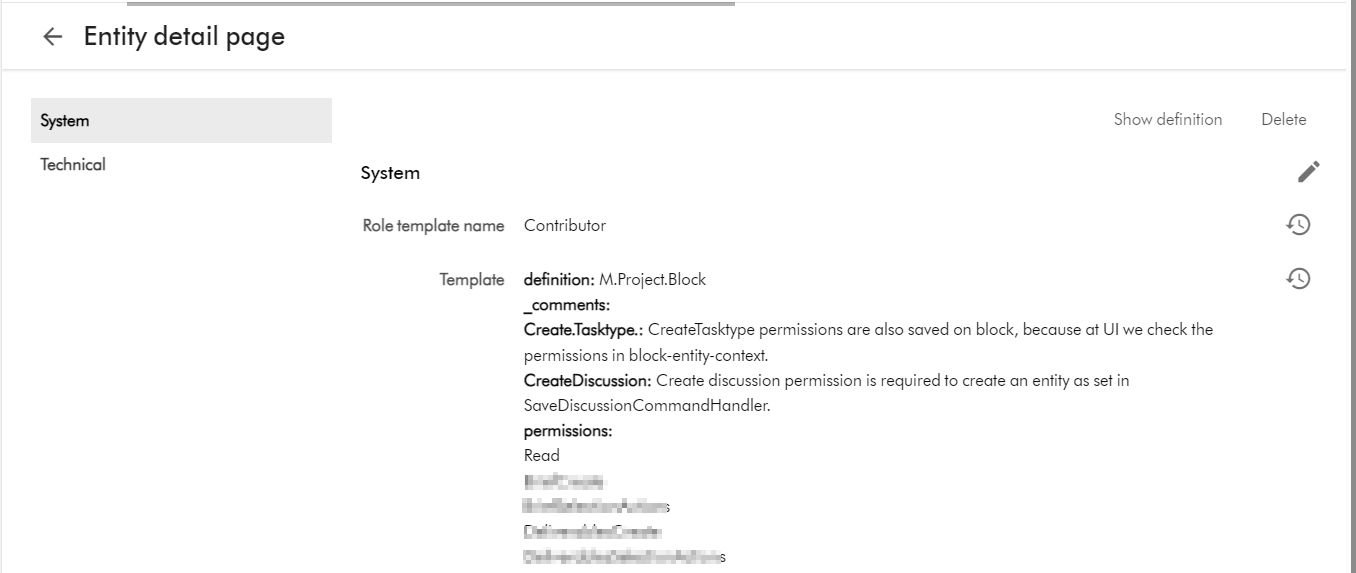Open history for the Template field

(x=1298, y=279)
